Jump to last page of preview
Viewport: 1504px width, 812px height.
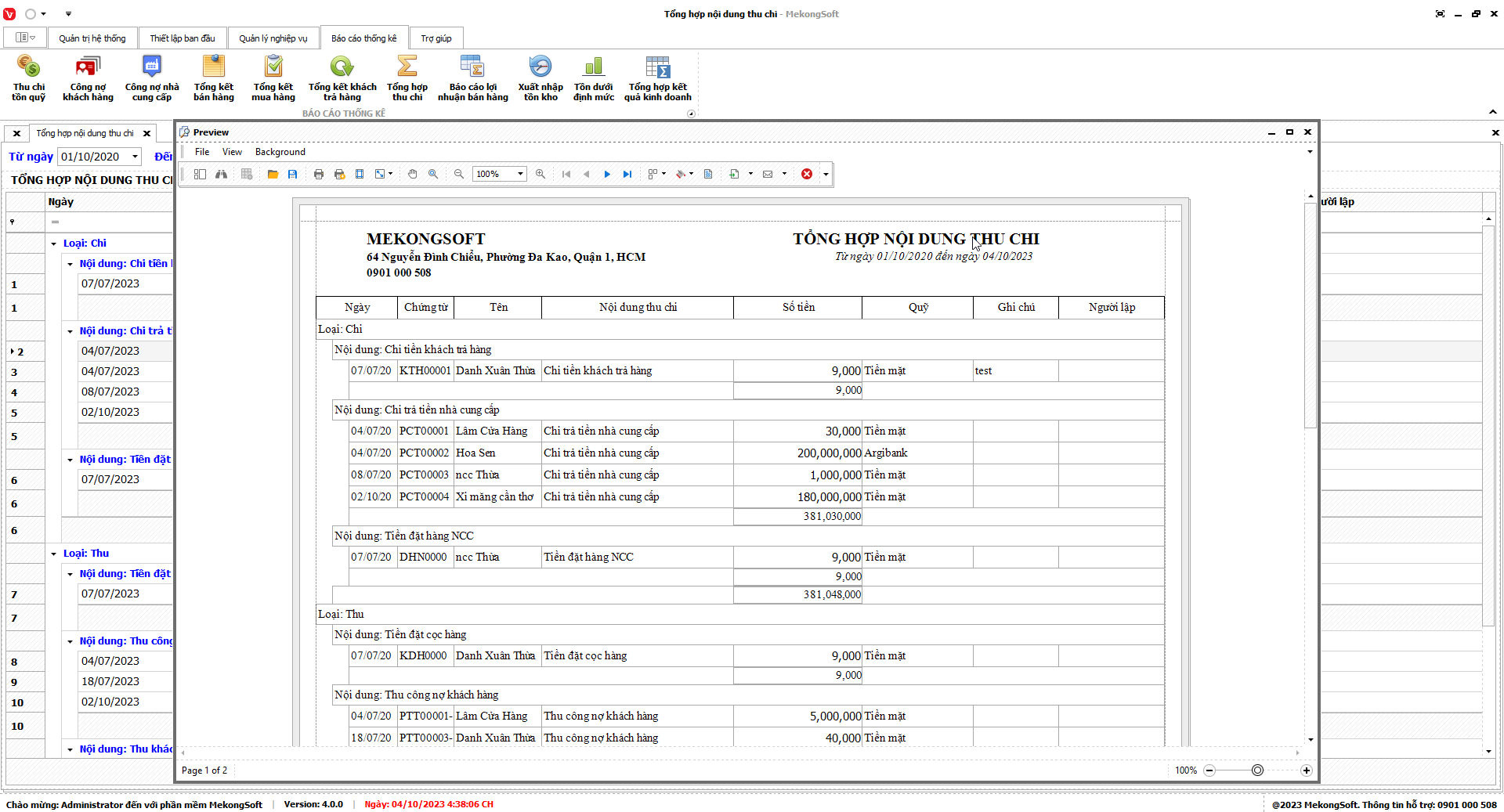627,174
